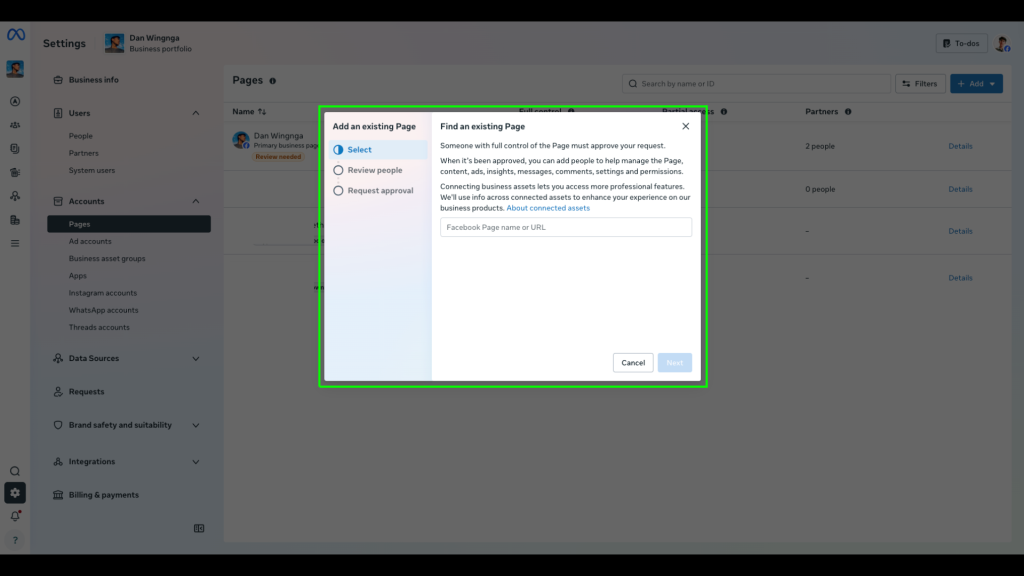Click the Pages info icon

(x=272, y=81)
